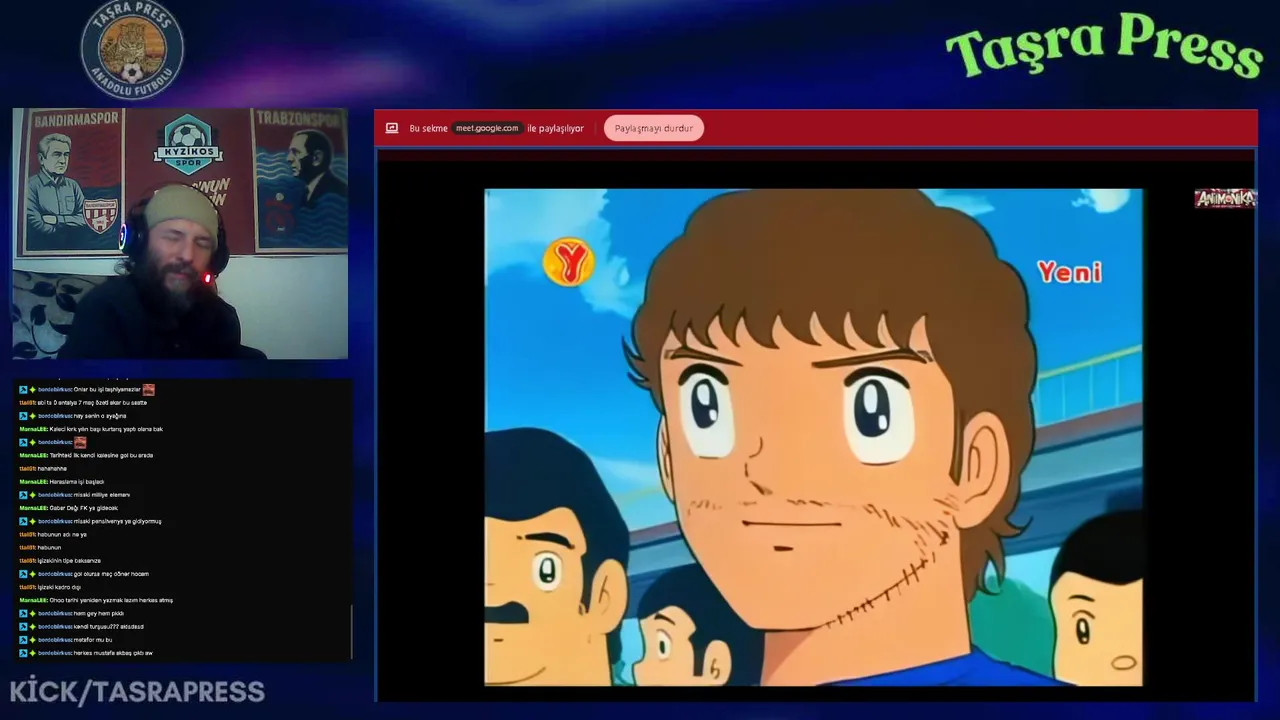Click the Taşra Press Anadolu Futbolu round logo
The height and width of the screenshot is (720, 1280).
click(132, 49)
